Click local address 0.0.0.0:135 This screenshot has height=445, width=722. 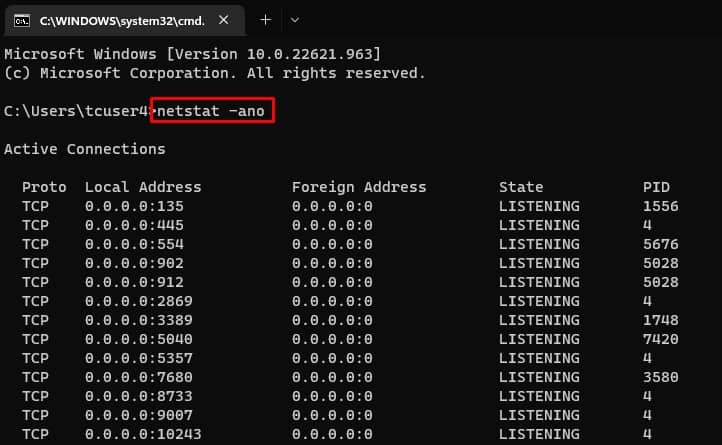tap(134, 206)
